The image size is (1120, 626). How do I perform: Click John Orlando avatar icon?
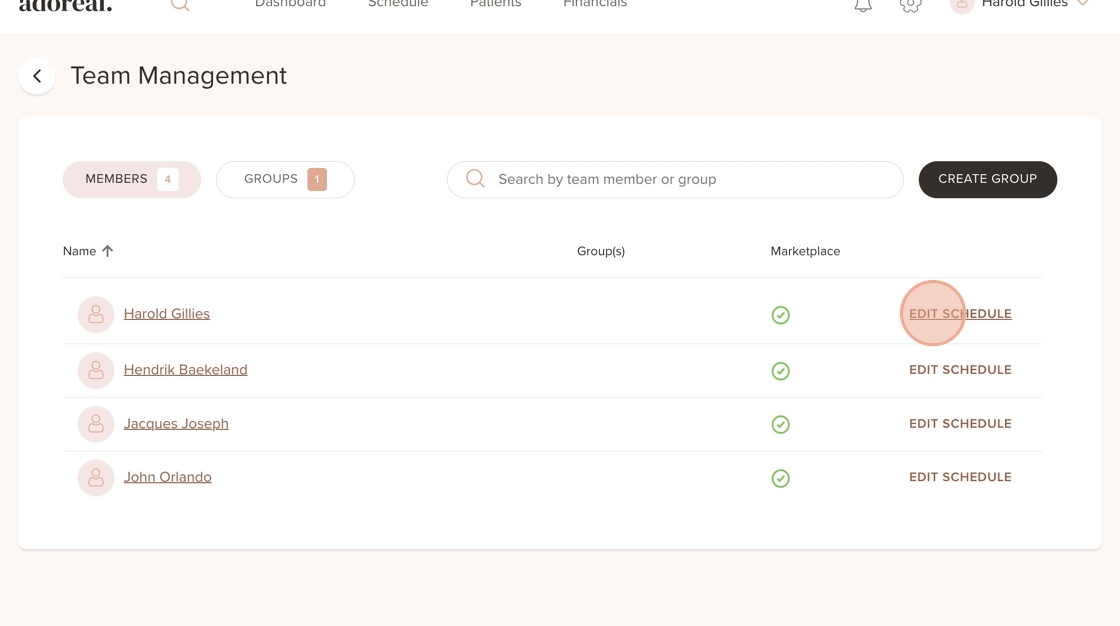pos(96,477)
